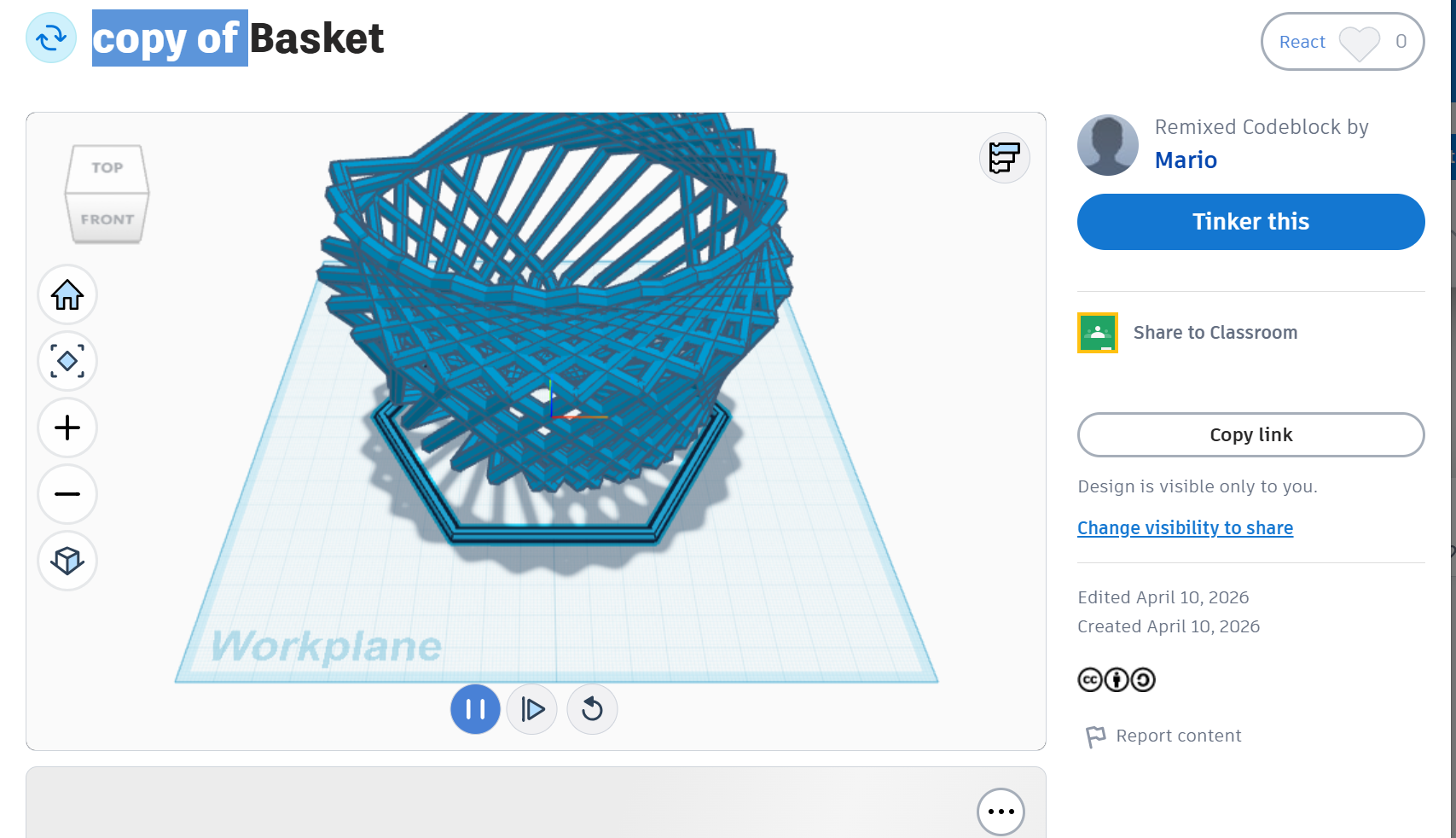1456x838 pixels.
Task: Select the TOP face of view cube
Action: [107, 167]
